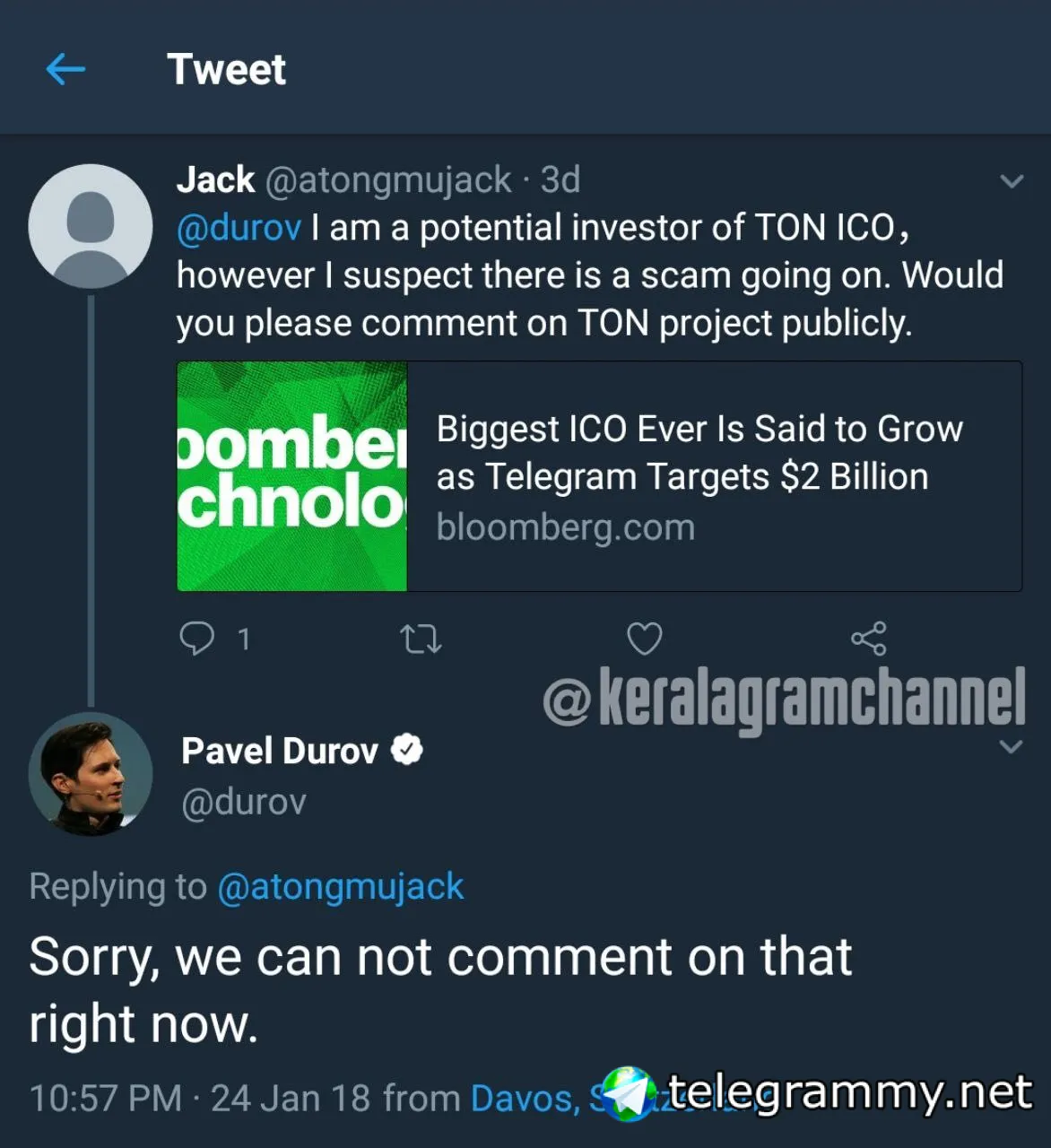This screenshot has height=1148, width=1051.
Task: Click the @durov handle under Pavel Durov
Action: click(243, 801)
